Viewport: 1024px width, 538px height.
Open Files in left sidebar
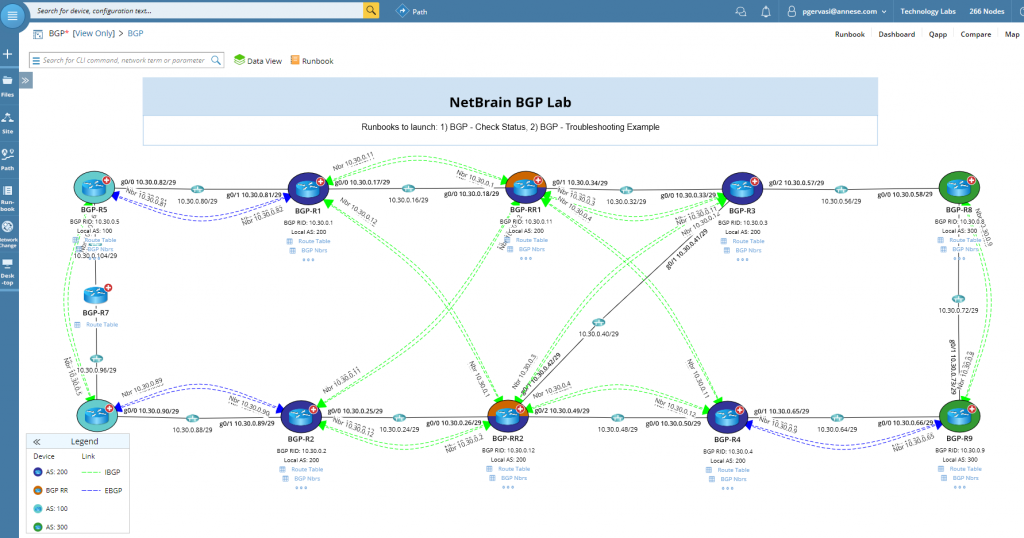pyautogui.click(x=8, y=86)
